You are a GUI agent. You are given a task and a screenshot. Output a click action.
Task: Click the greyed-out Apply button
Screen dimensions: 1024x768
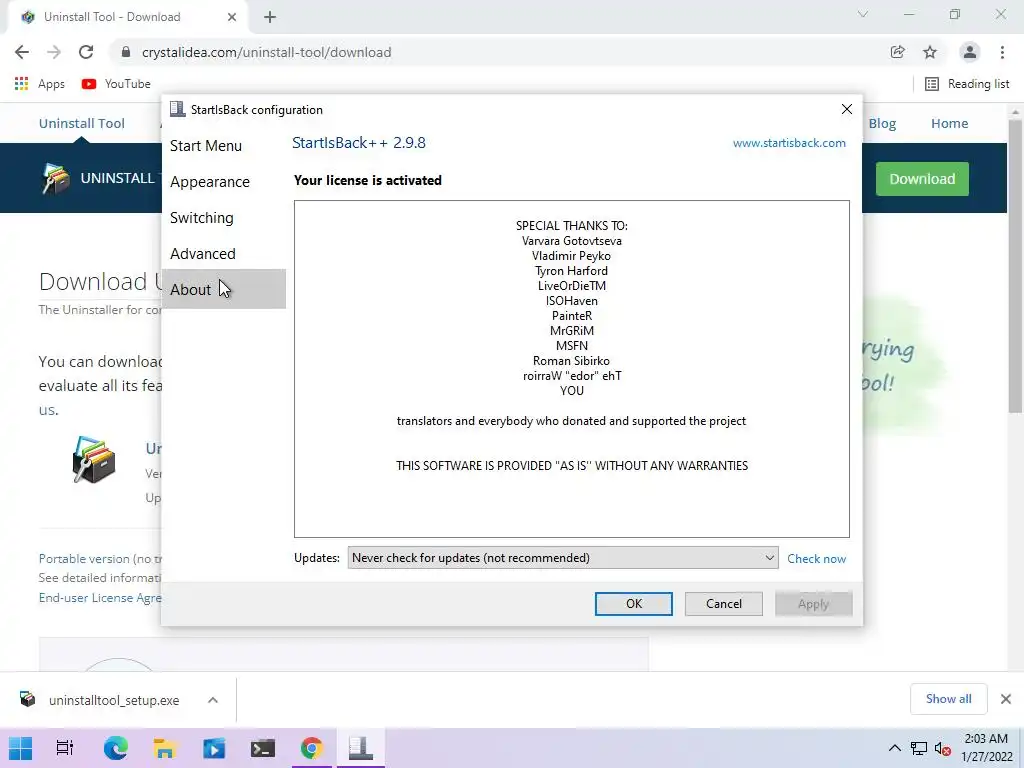[813, 603]
